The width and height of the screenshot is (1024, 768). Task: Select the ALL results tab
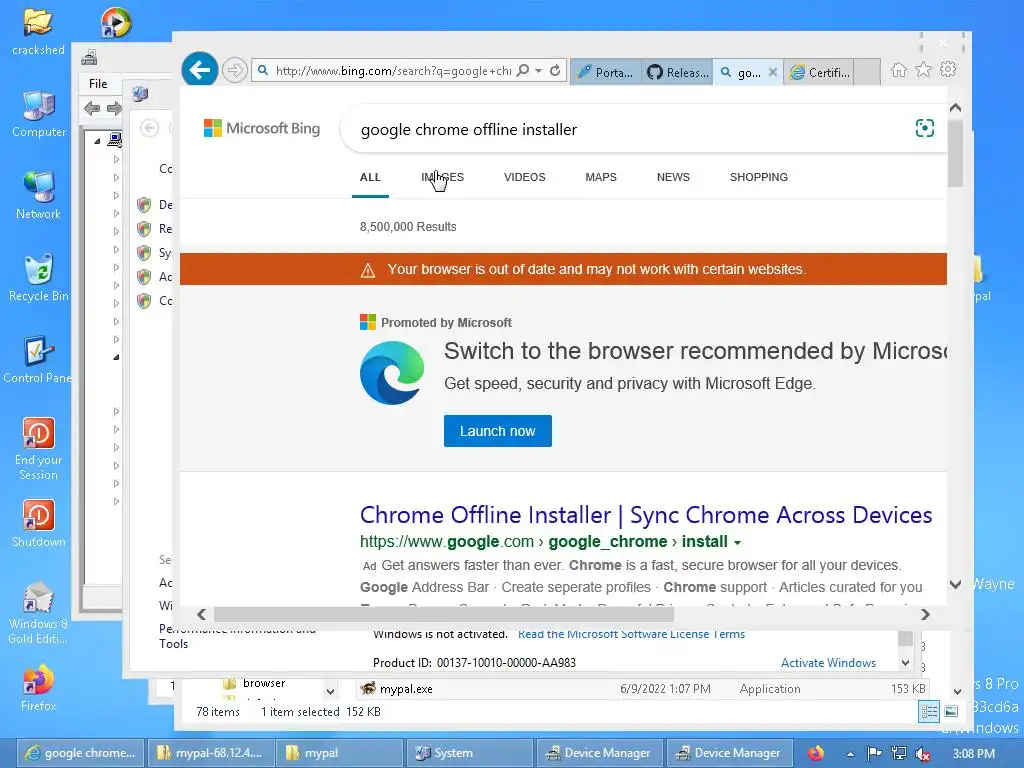[x=370, y=177]
